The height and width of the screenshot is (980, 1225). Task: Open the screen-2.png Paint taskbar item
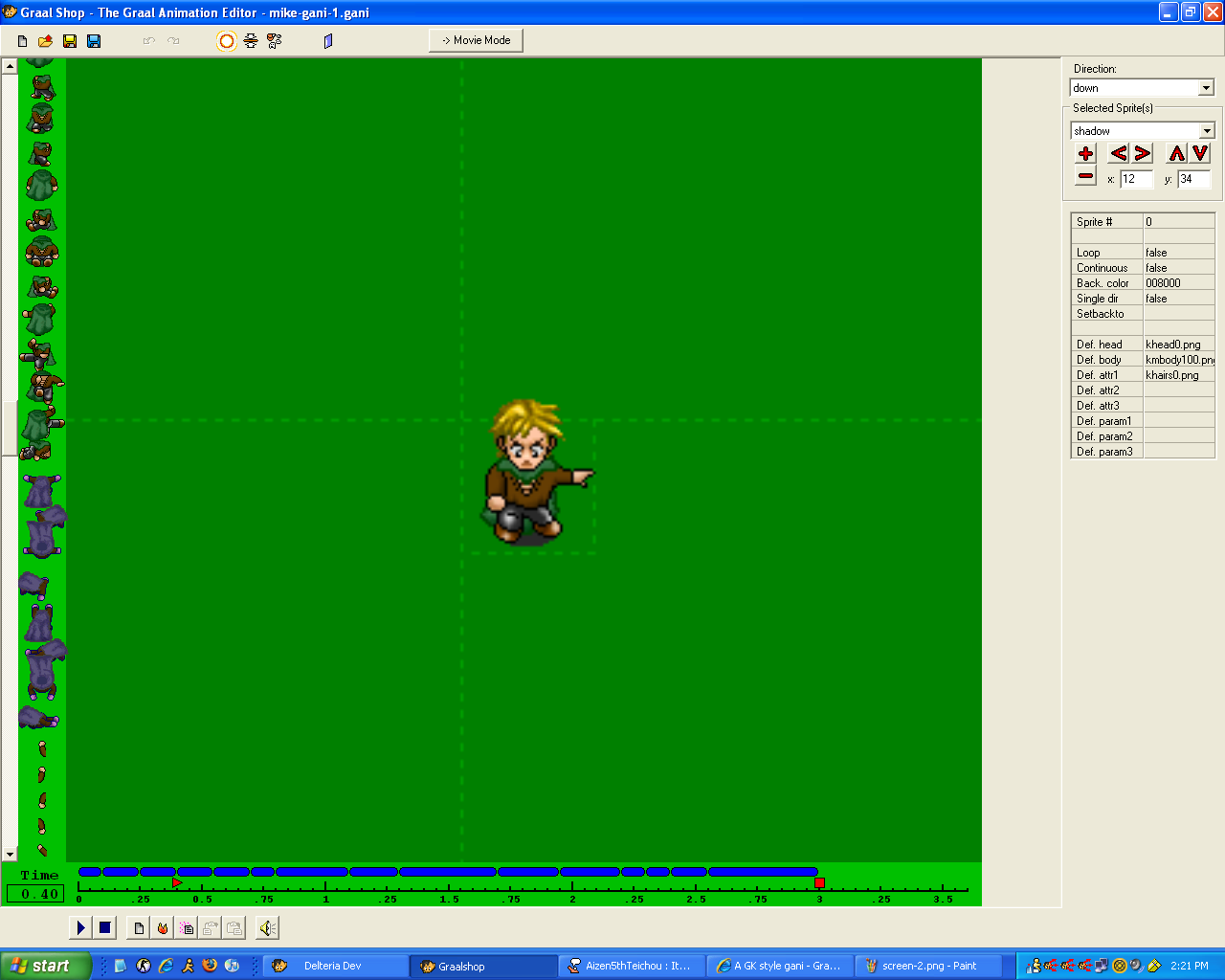[928, 966]
